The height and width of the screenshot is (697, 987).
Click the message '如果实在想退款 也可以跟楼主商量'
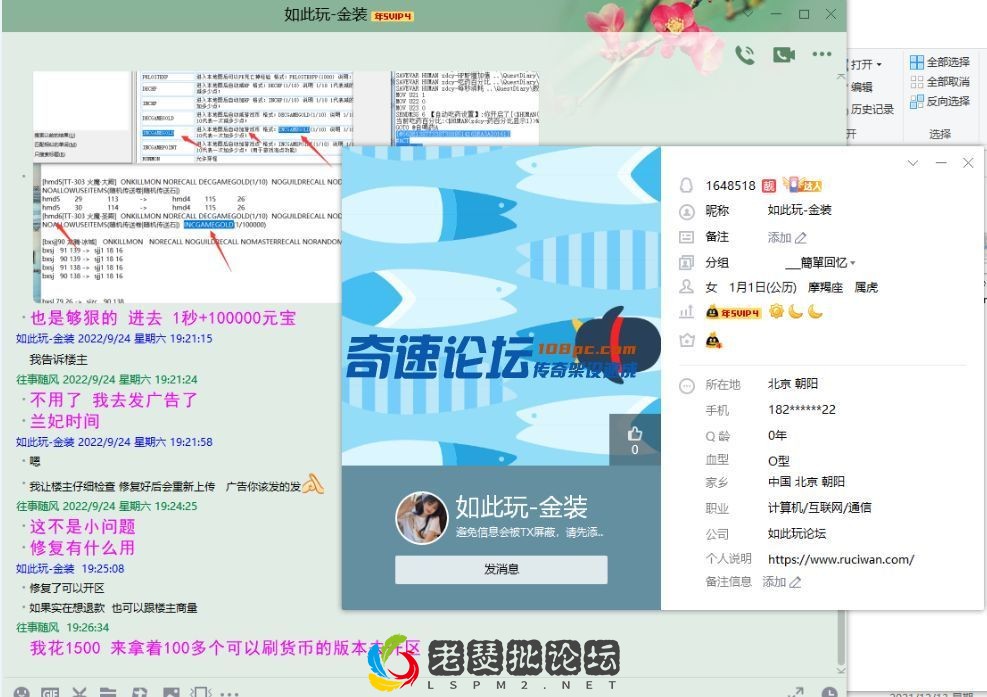point(113,608)
